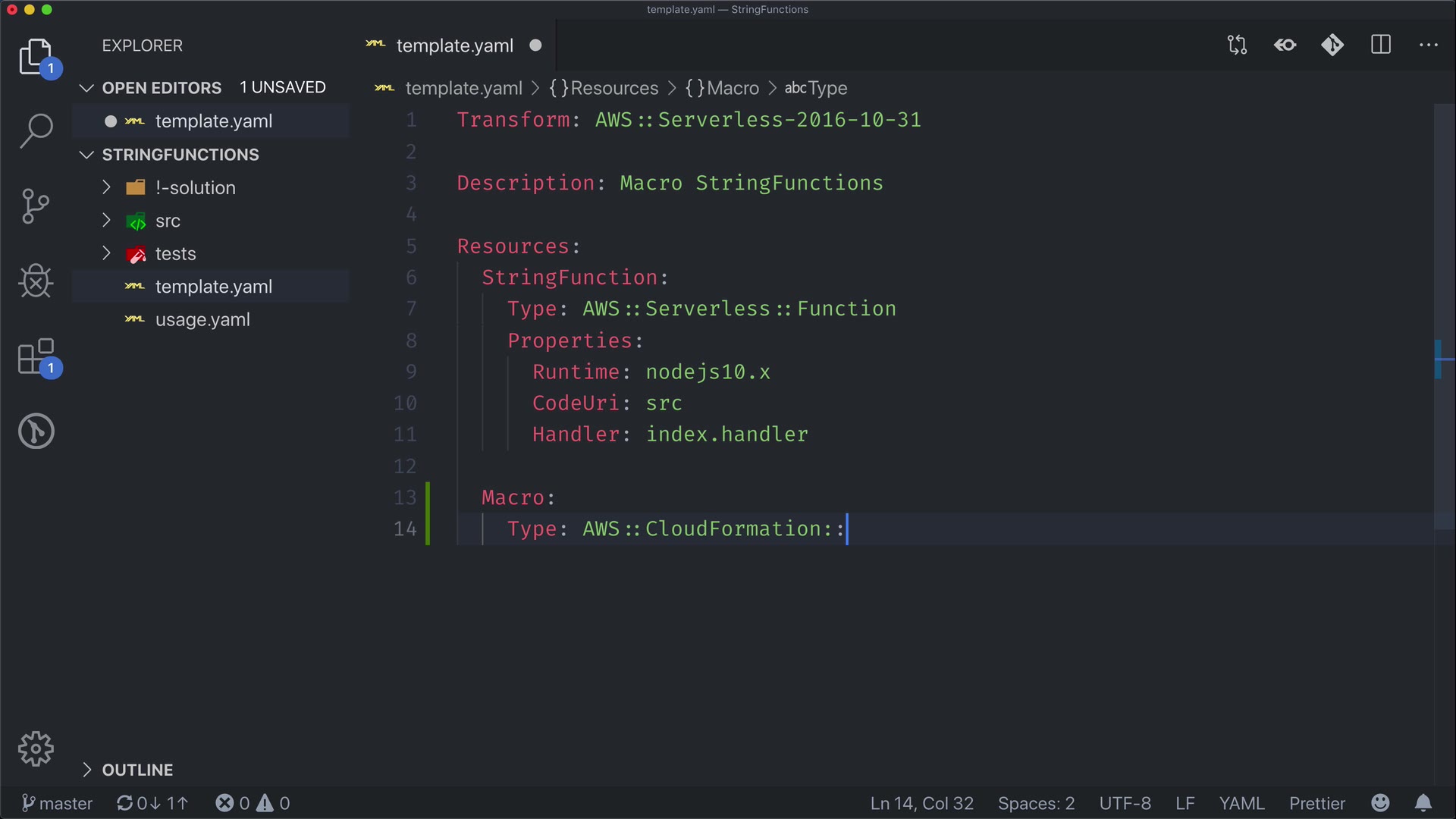
Task: Select the template.yaml editor tab
Action: (x=454, y=45)
